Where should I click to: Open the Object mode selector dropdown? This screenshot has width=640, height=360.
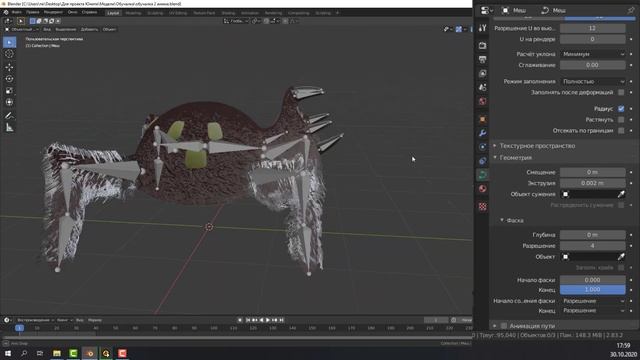tap(22, 29)
